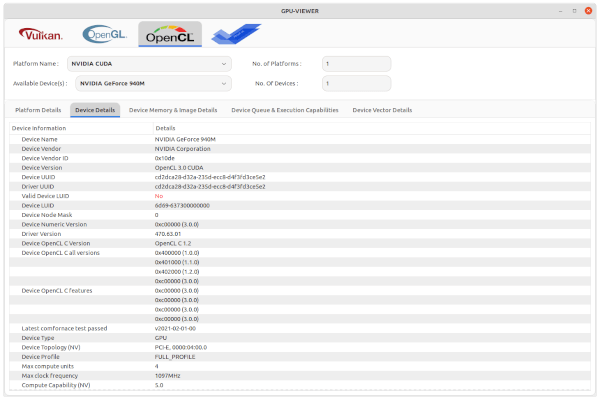Select the Device Node Mask row
This screenshot has width=600, height=400.
click(300, 215)
